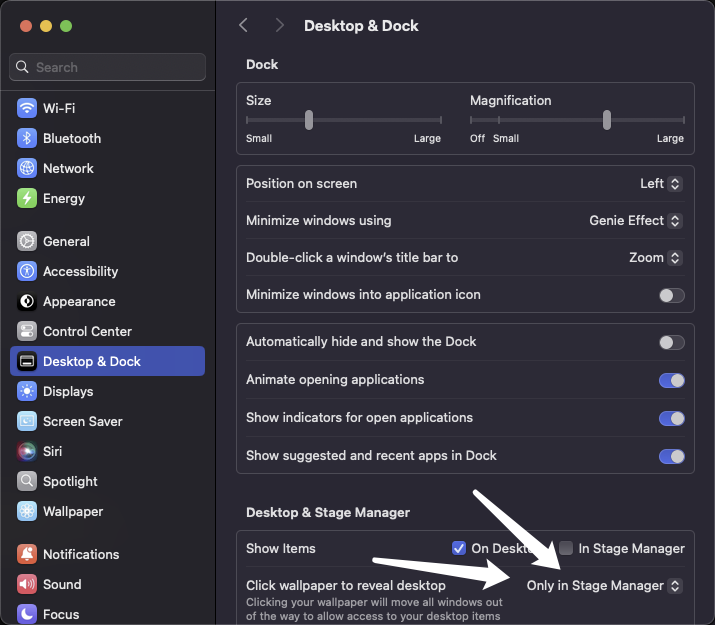Click the search magnifying glass icon
This screenshot has width=715, height=625.
pyautogui.click(x=22, y=67)
